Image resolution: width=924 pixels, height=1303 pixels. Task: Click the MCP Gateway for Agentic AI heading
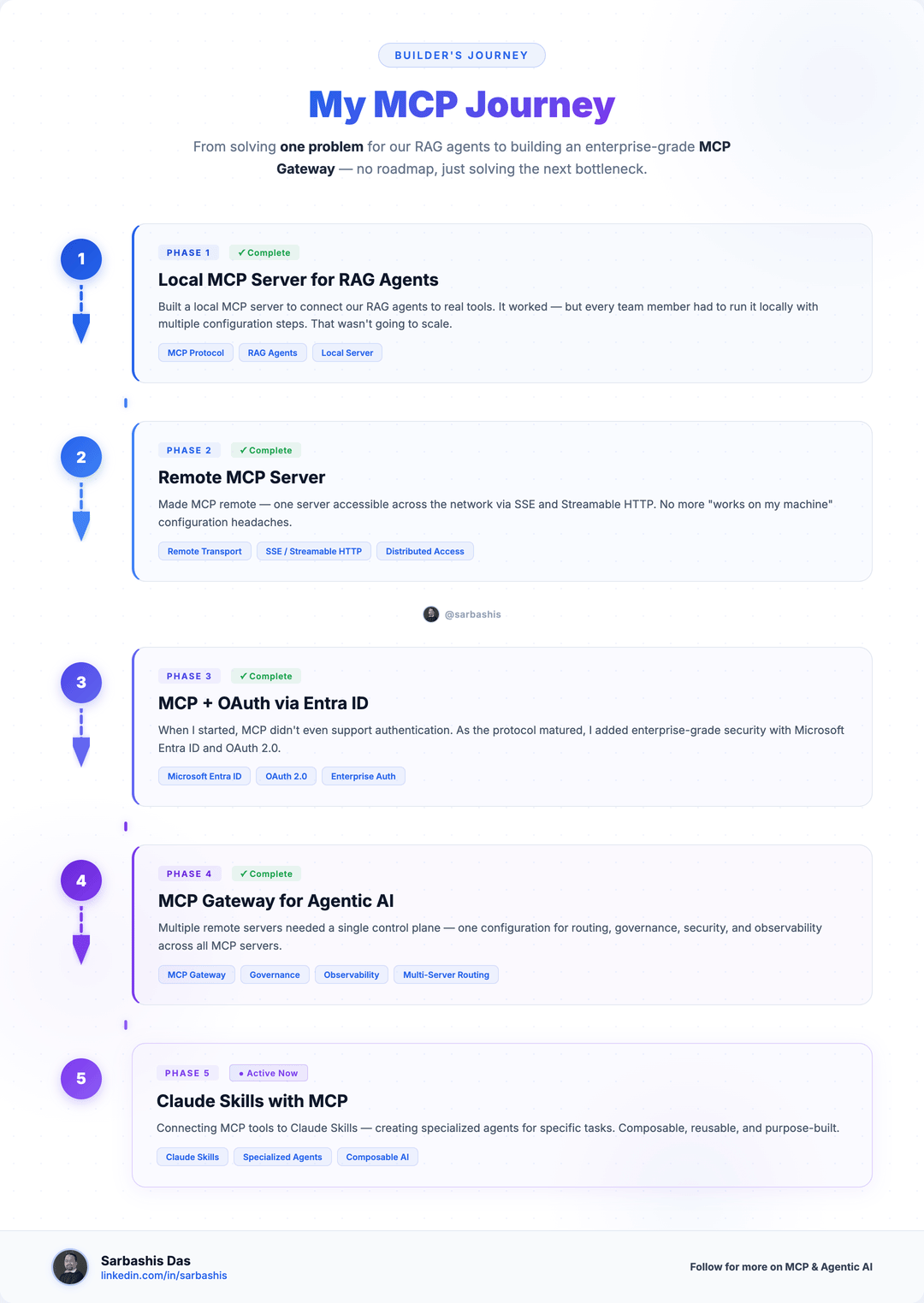pyautogui.click(x=276, y=901)
